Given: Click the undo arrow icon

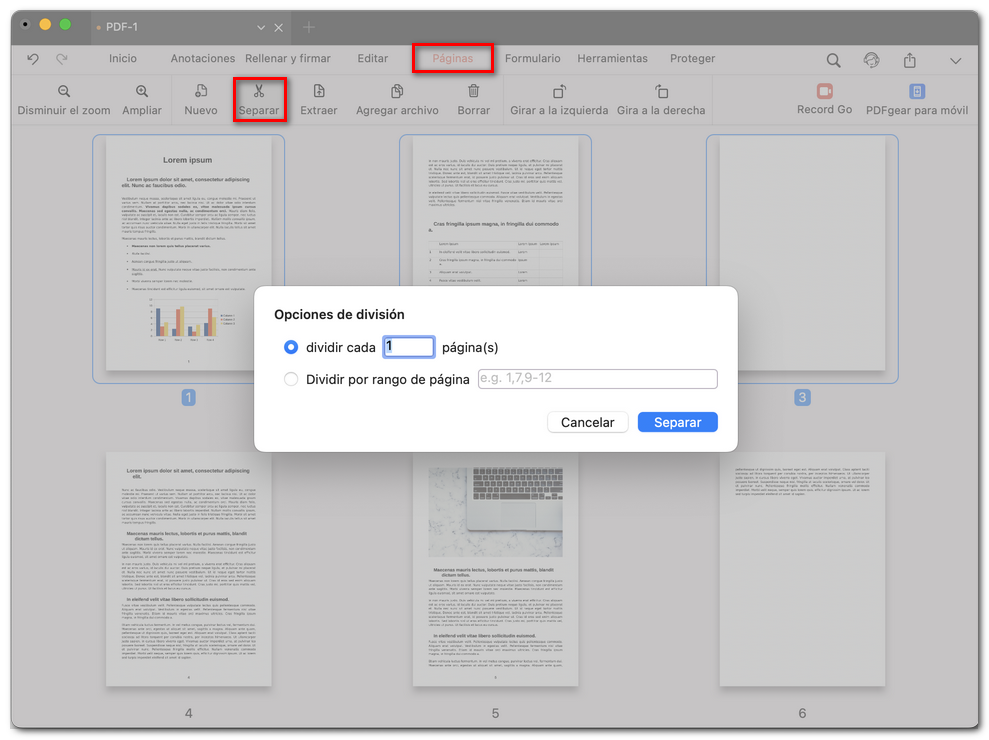Looking at the screenshot, I should (31, 59).
